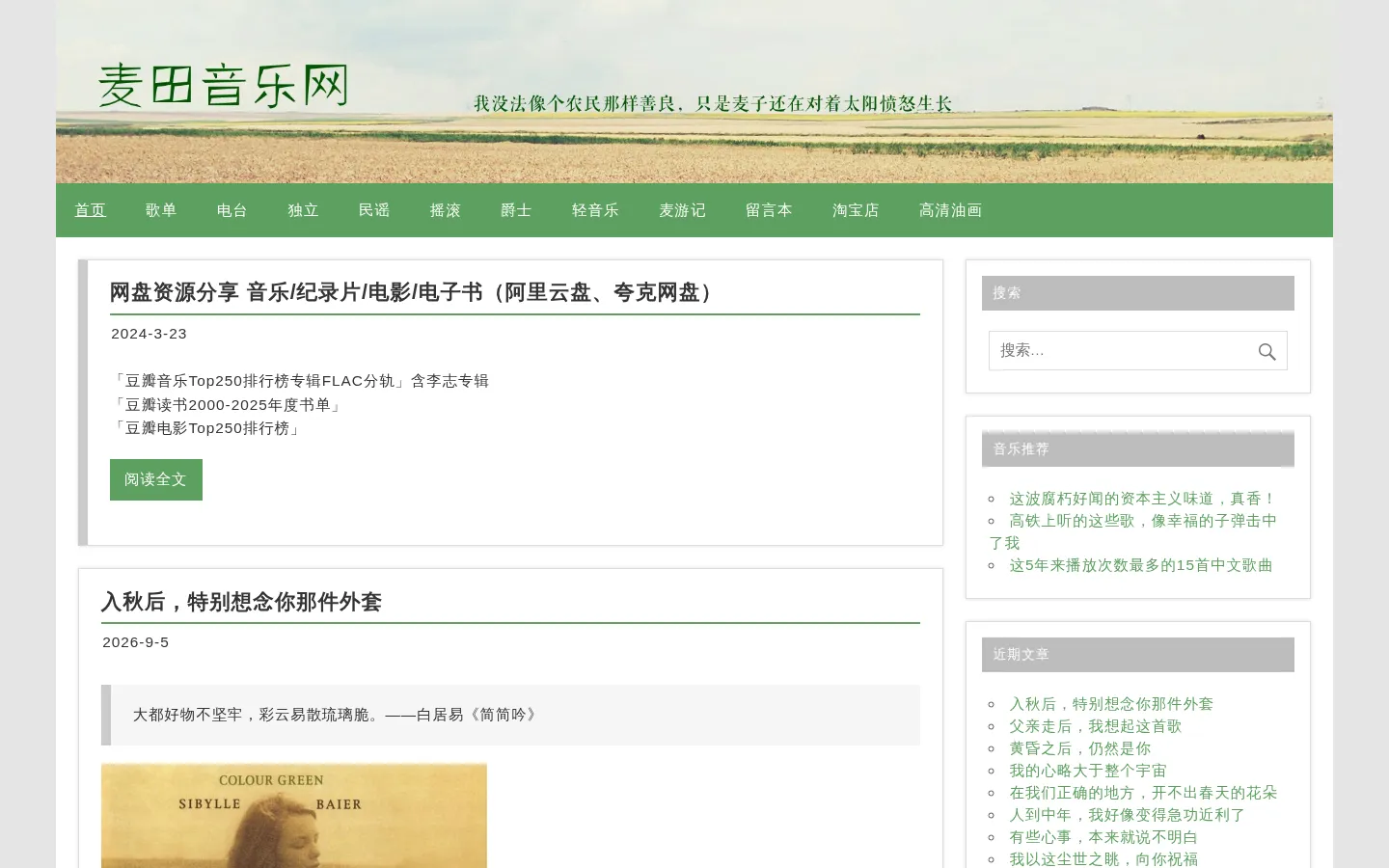Open recent post 我的心略大于整个宇宙

coord(1088,771)
